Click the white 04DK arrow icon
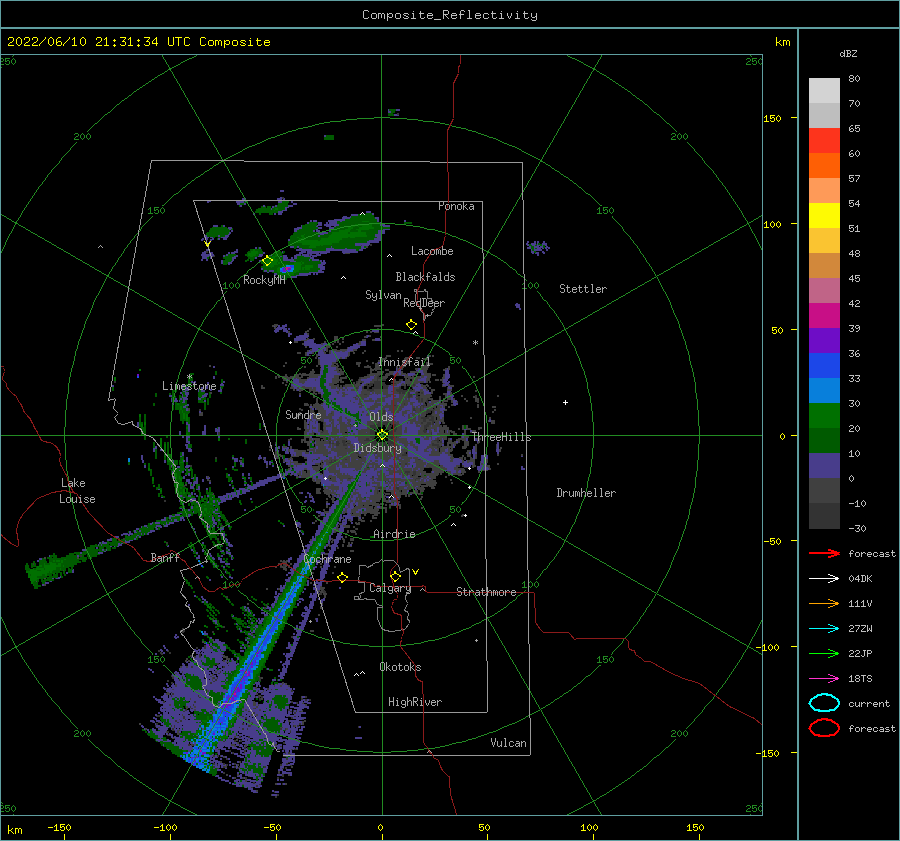The image size is (900, 841). 824,578
